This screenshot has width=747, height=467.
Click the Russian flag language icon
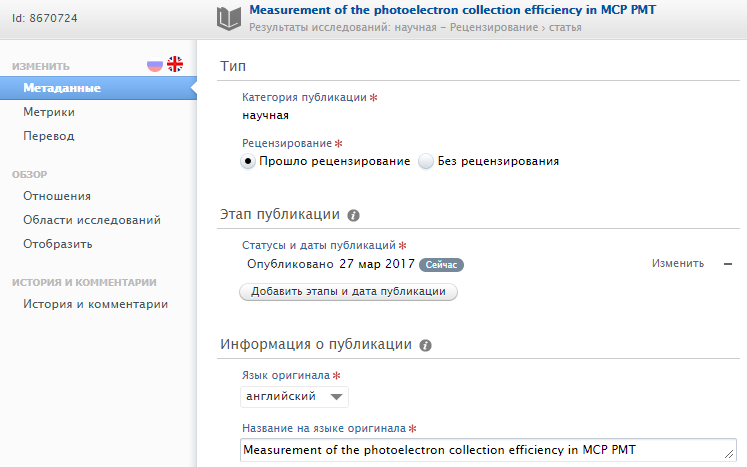(154, 65)
